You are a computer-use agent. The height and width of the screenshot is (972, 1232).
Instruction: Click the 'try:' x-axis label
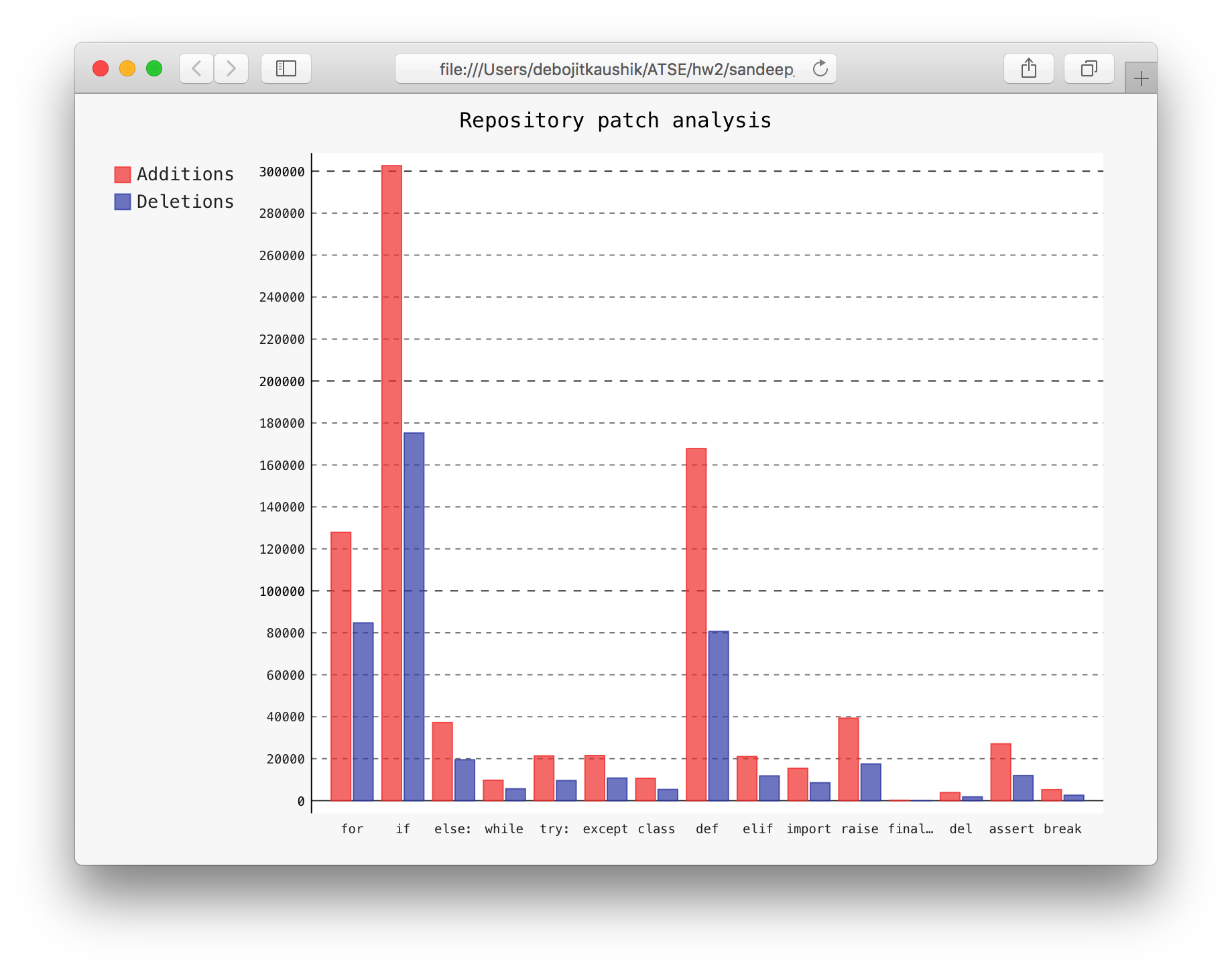(555, 829)
